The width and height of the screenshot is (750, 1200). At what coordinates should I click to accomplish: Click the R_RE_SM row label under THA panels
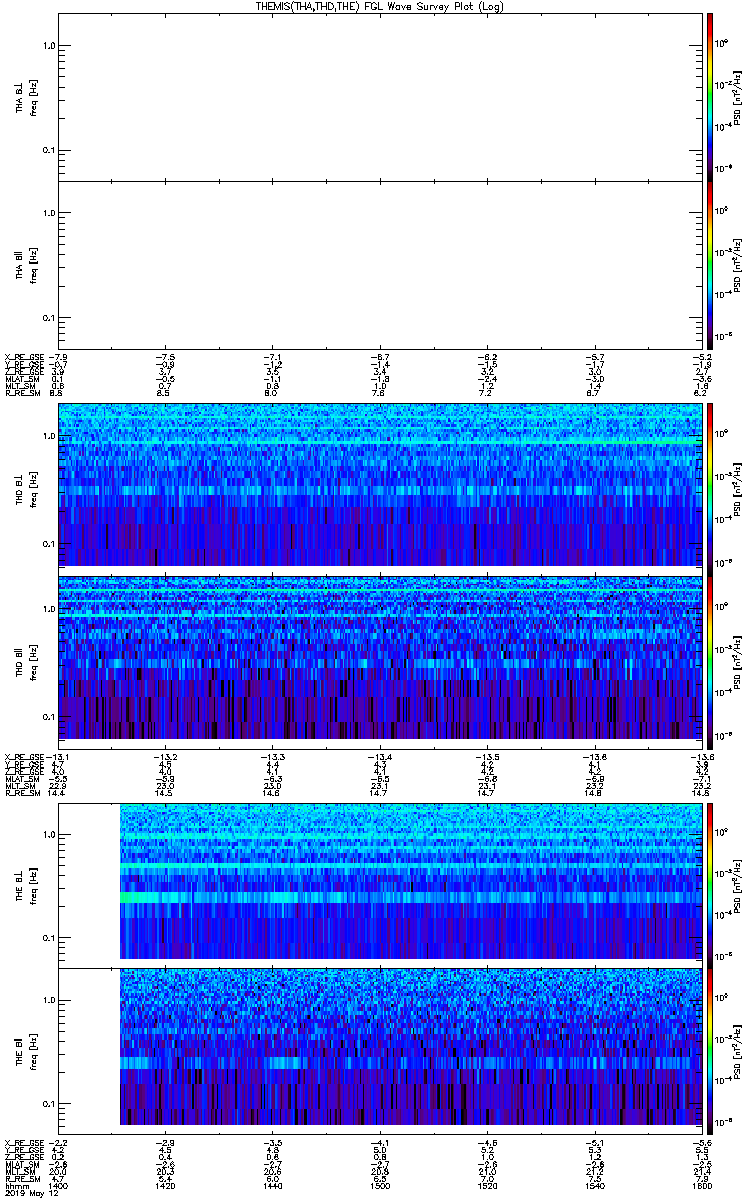pos(22,394)
